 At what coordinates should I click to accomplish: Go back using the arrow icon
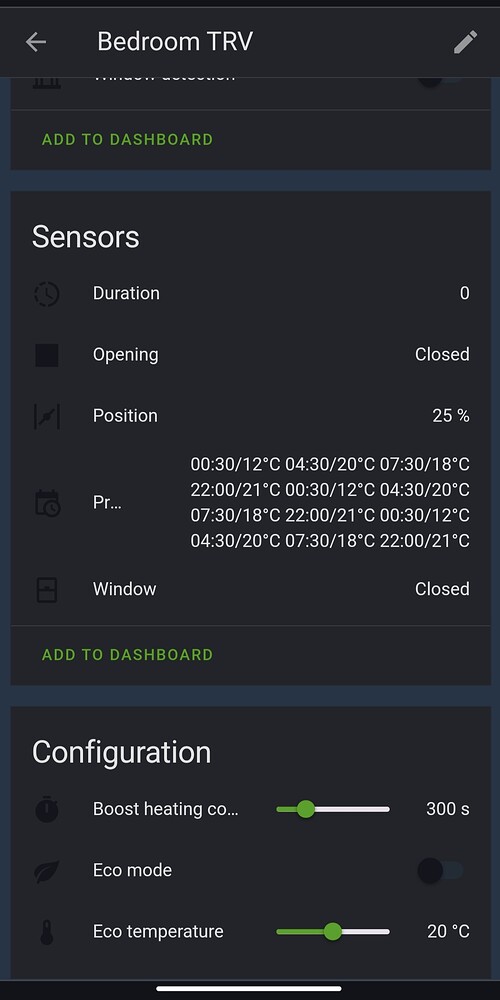(x=36, y=42)
